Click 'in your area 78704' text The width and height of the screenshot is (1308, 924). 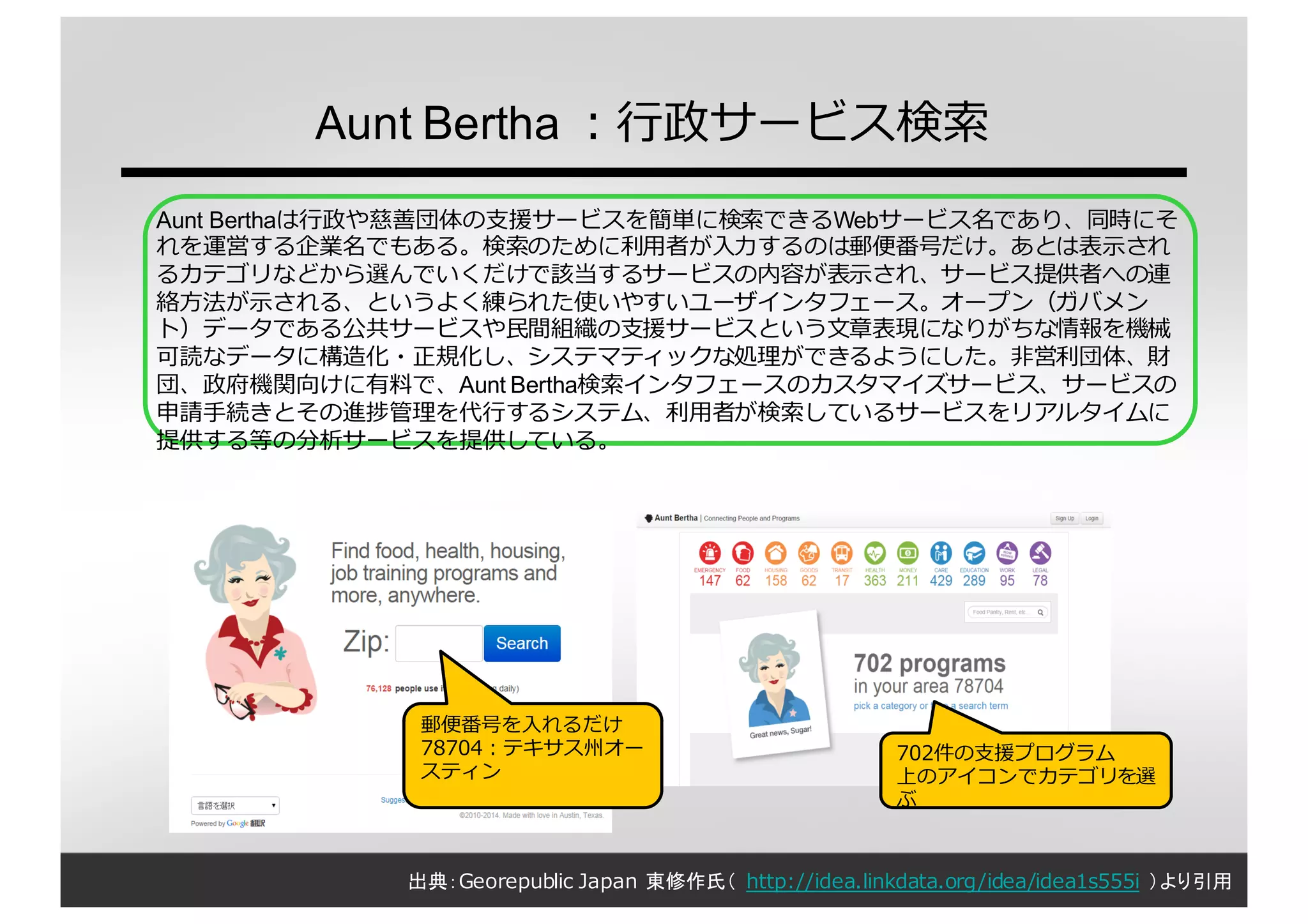pos(929,686)
